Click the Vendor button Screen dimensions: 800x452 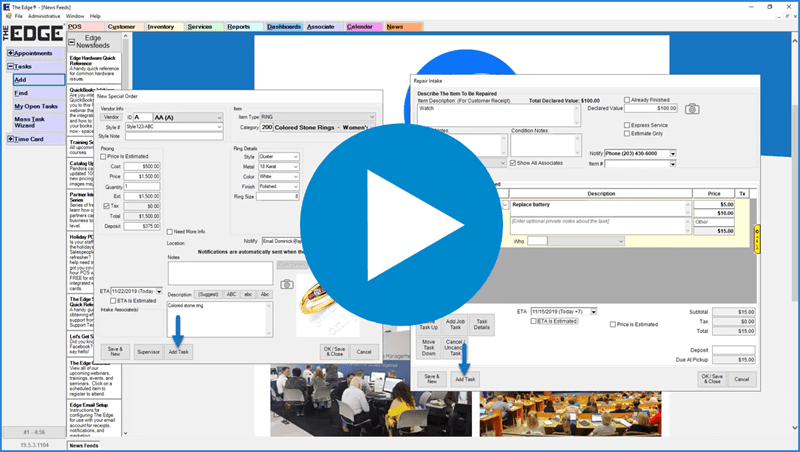pos(111,117)
